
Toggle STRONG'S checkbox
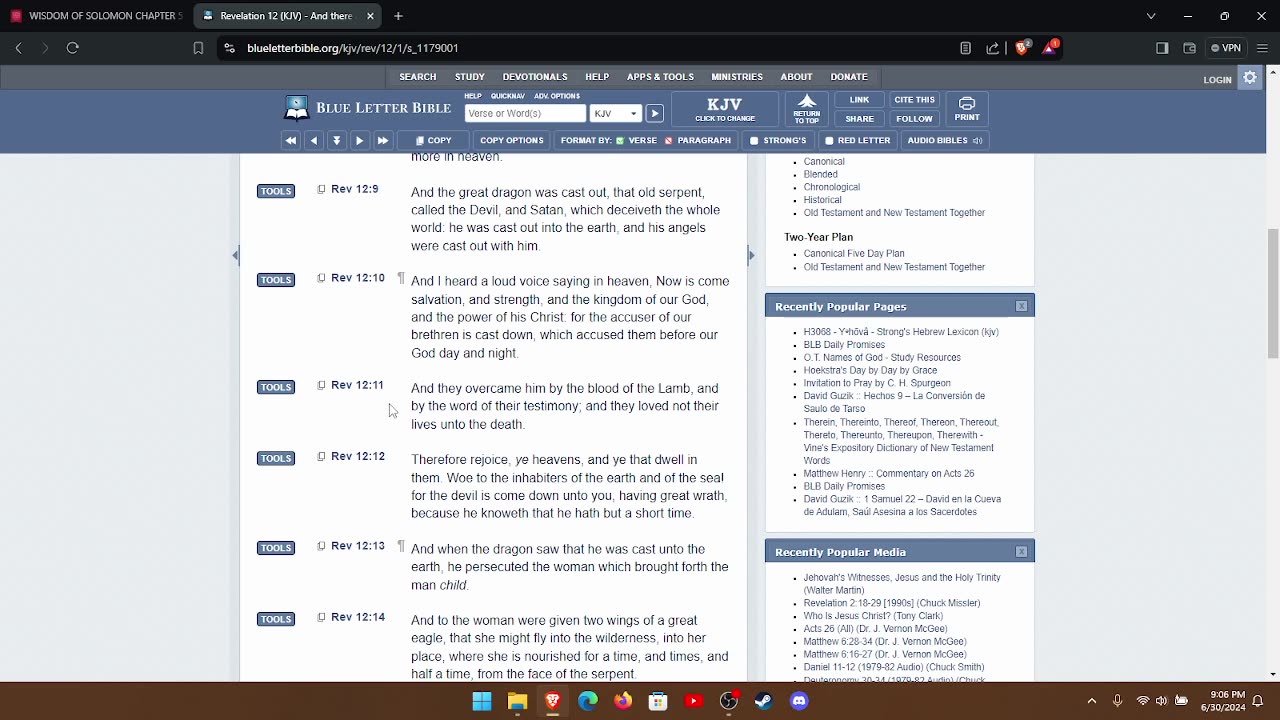tap(778, 141)
